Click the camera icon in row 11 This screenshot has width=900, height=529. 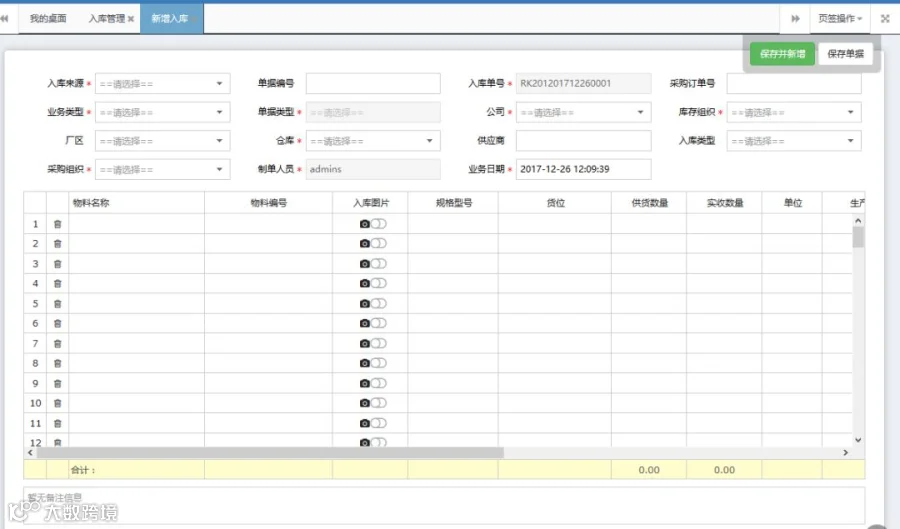point(364,423)
